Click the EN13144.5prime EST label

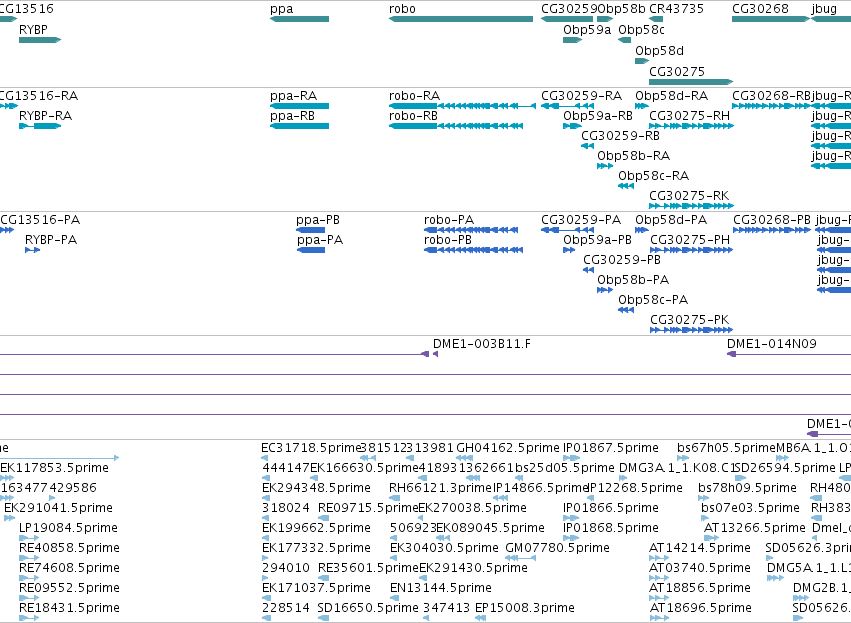pyautogui.click(x=441, y=588)
